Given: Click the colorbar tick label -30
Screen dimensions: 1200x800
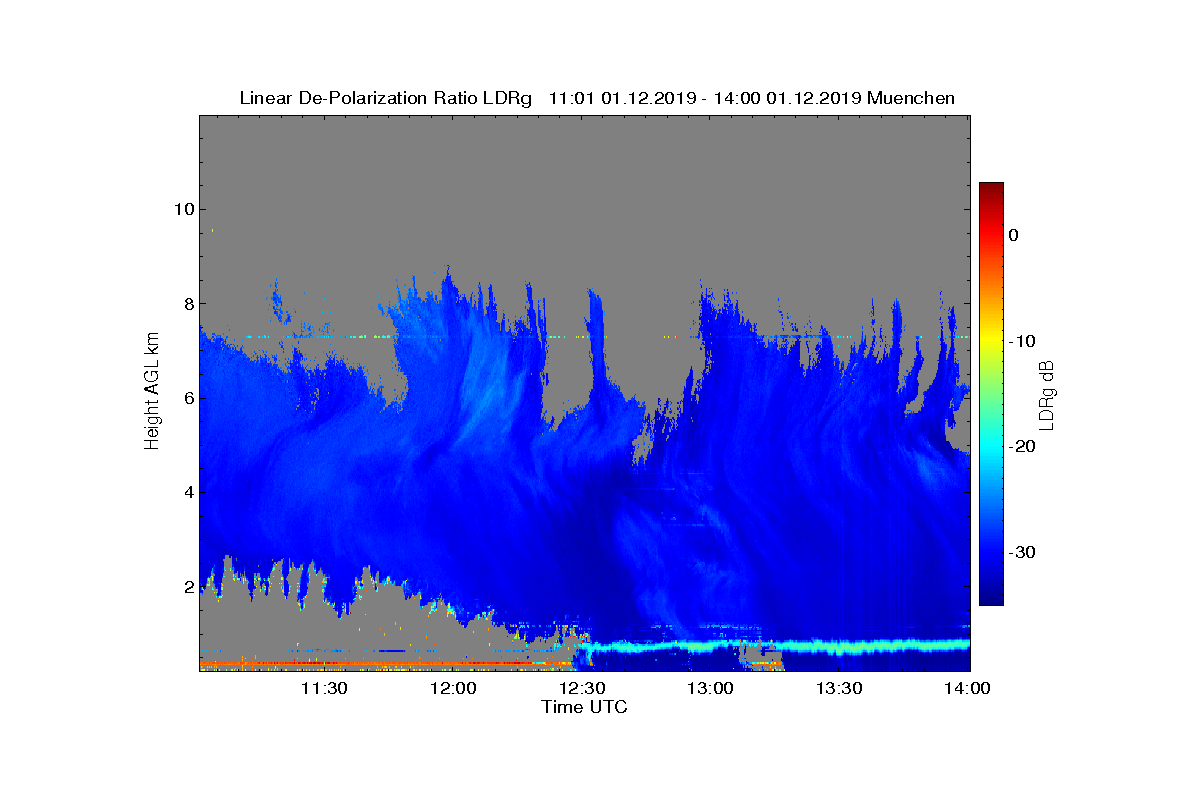Looking at the screenshot, I should (1020, 553).
